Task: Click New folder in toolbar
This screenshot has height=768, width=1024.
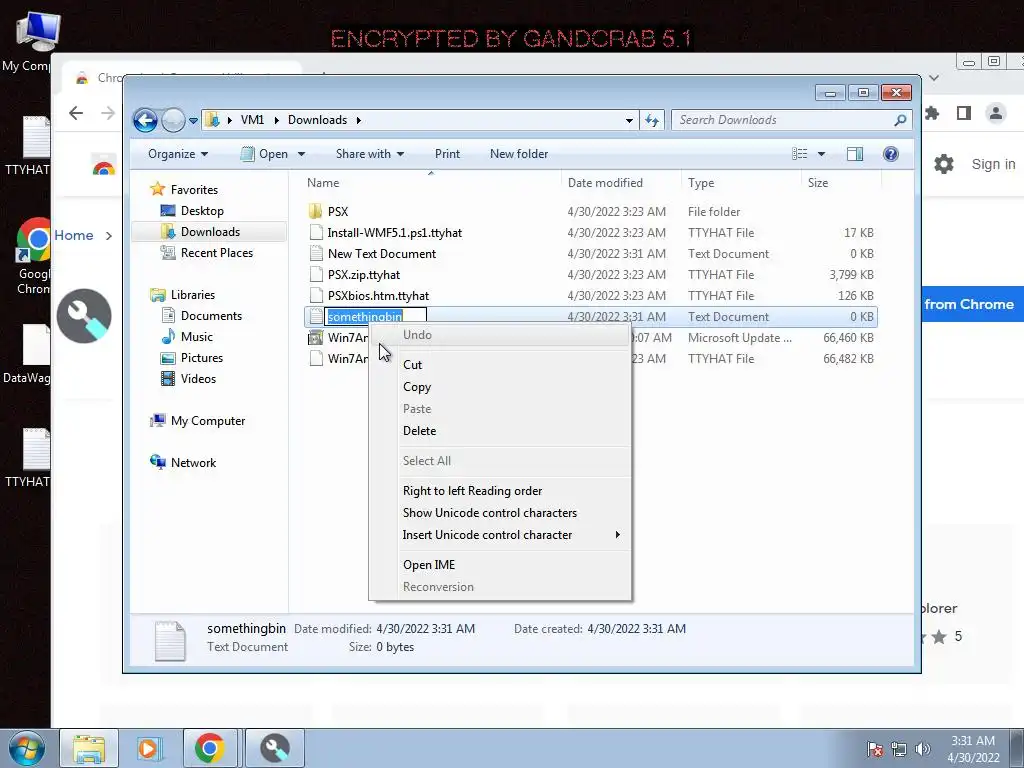Action: tap(519, 154)
